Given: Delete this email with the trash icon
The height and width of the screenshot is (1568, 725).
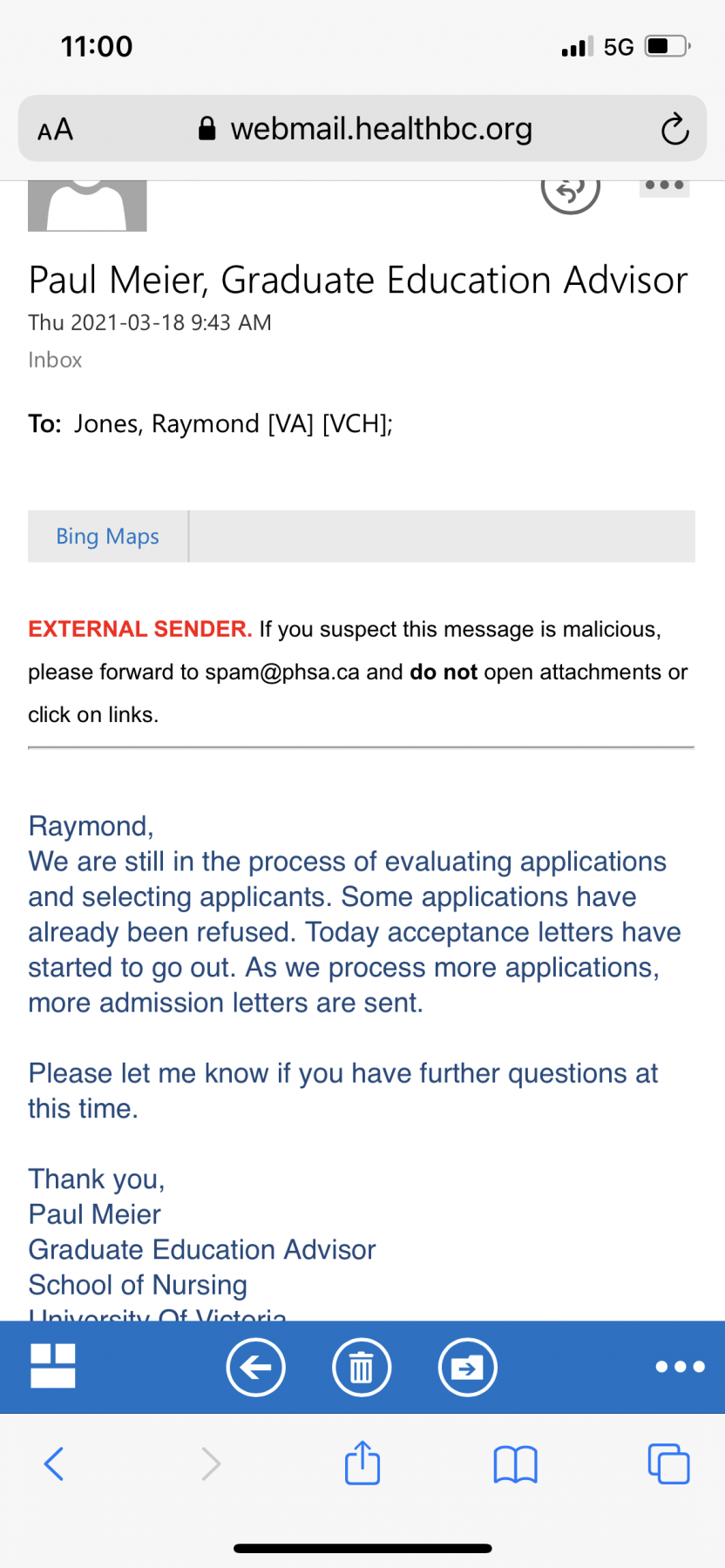Looking at the screenshot, I should tap(362, 1368).
